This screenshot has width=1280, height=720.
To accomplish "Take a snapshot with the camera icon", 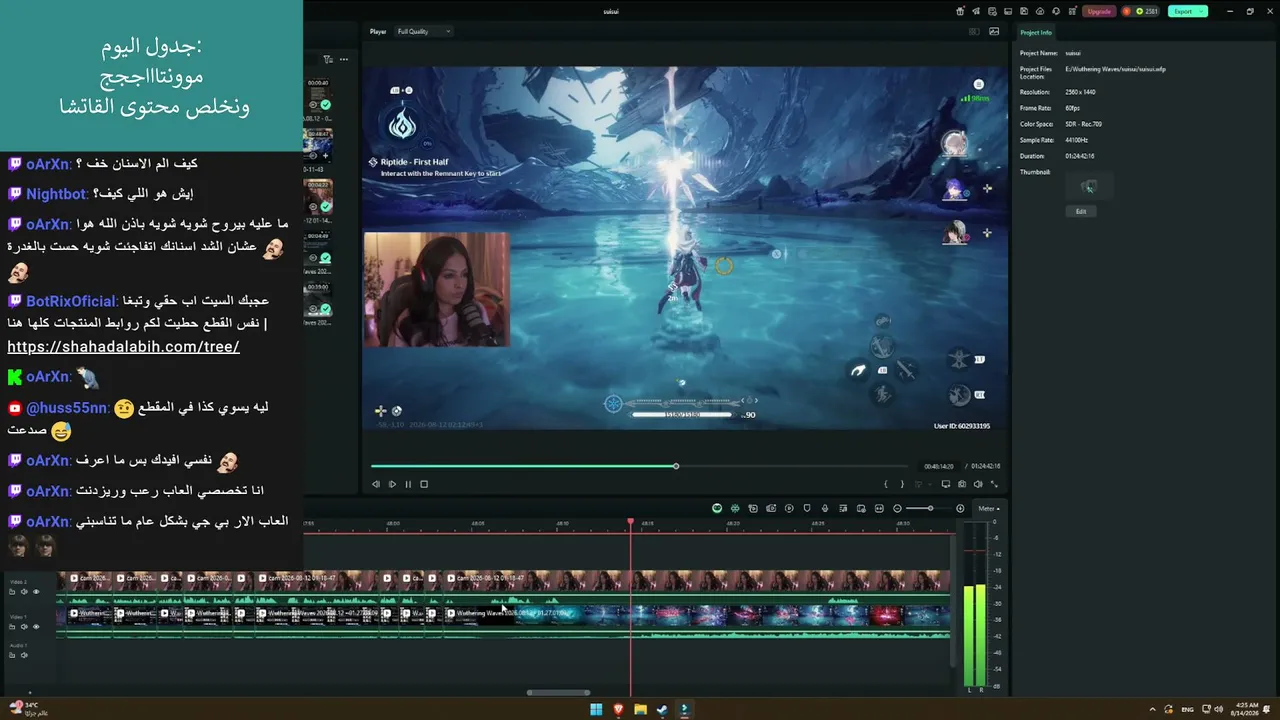I will [x=962, y=484].
